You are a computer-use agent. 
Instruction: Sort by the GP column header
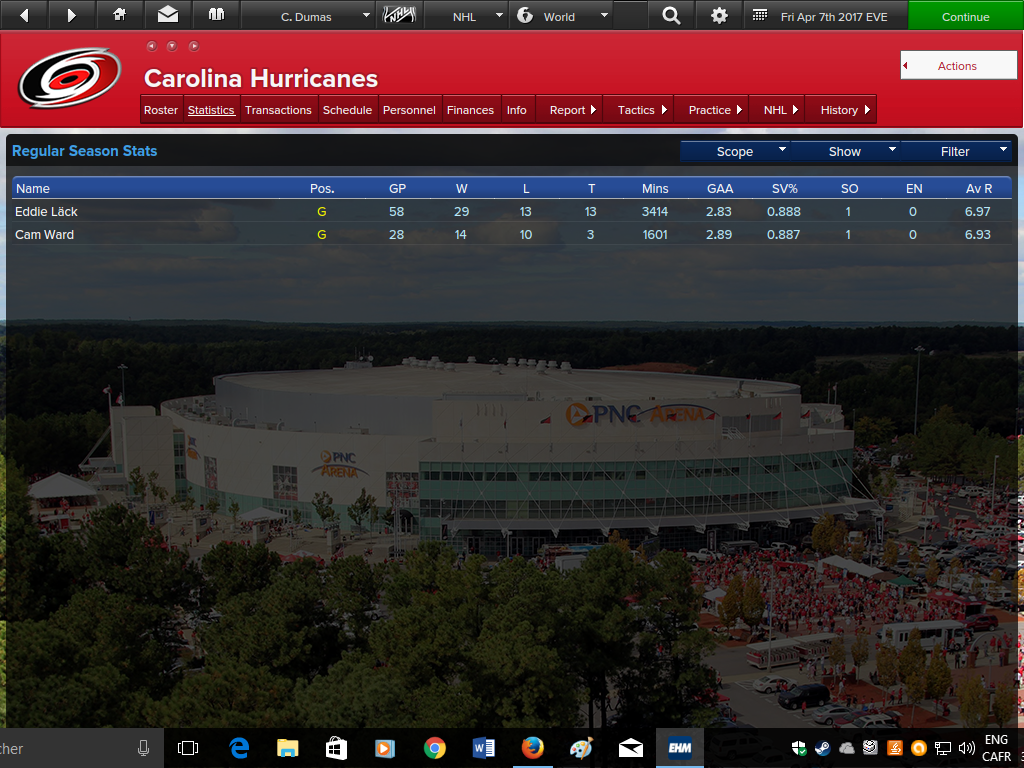[397, 188]
